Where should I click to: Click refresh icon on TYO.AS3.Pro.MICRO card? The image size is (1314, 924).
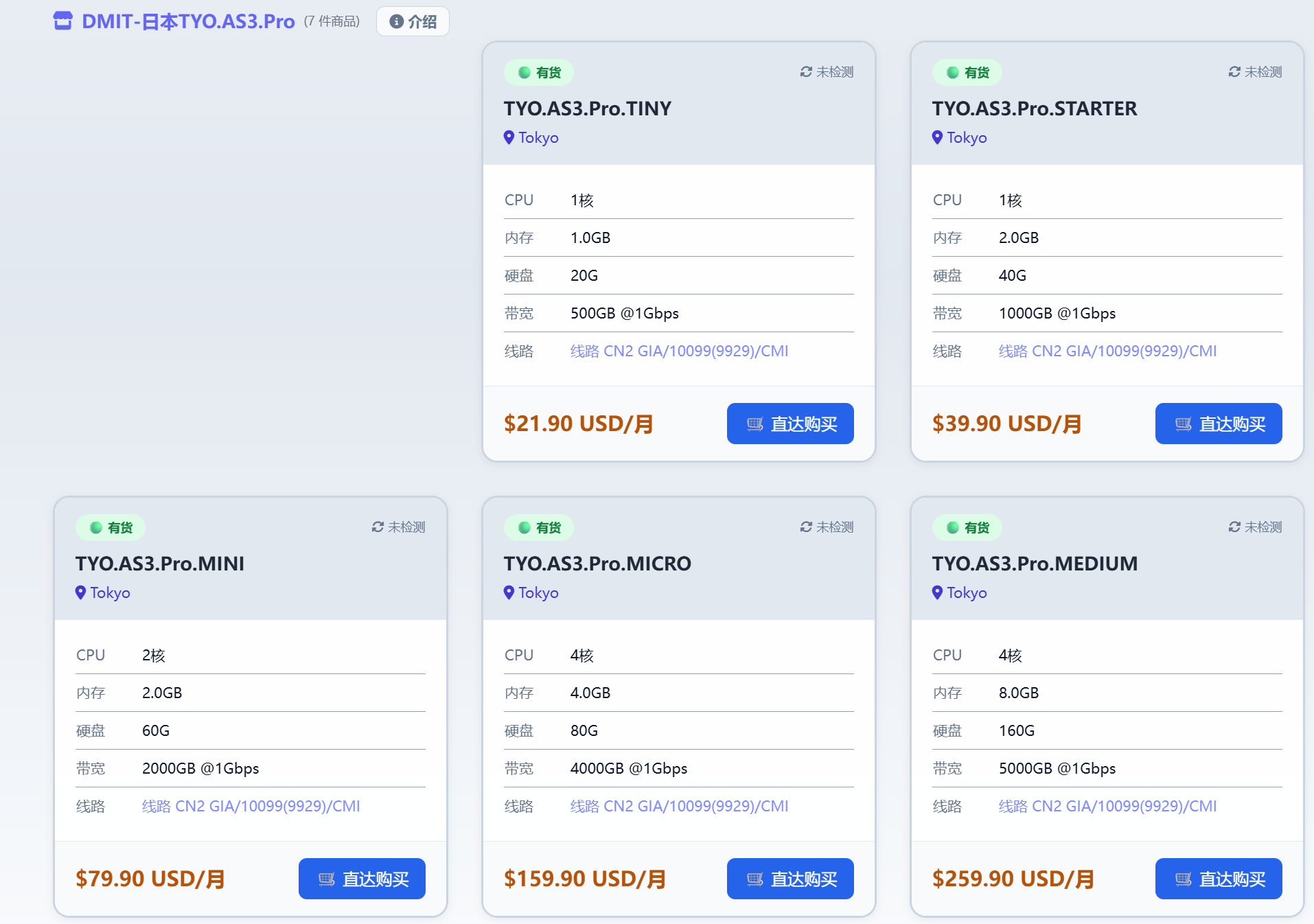click(x=806, y=527)
